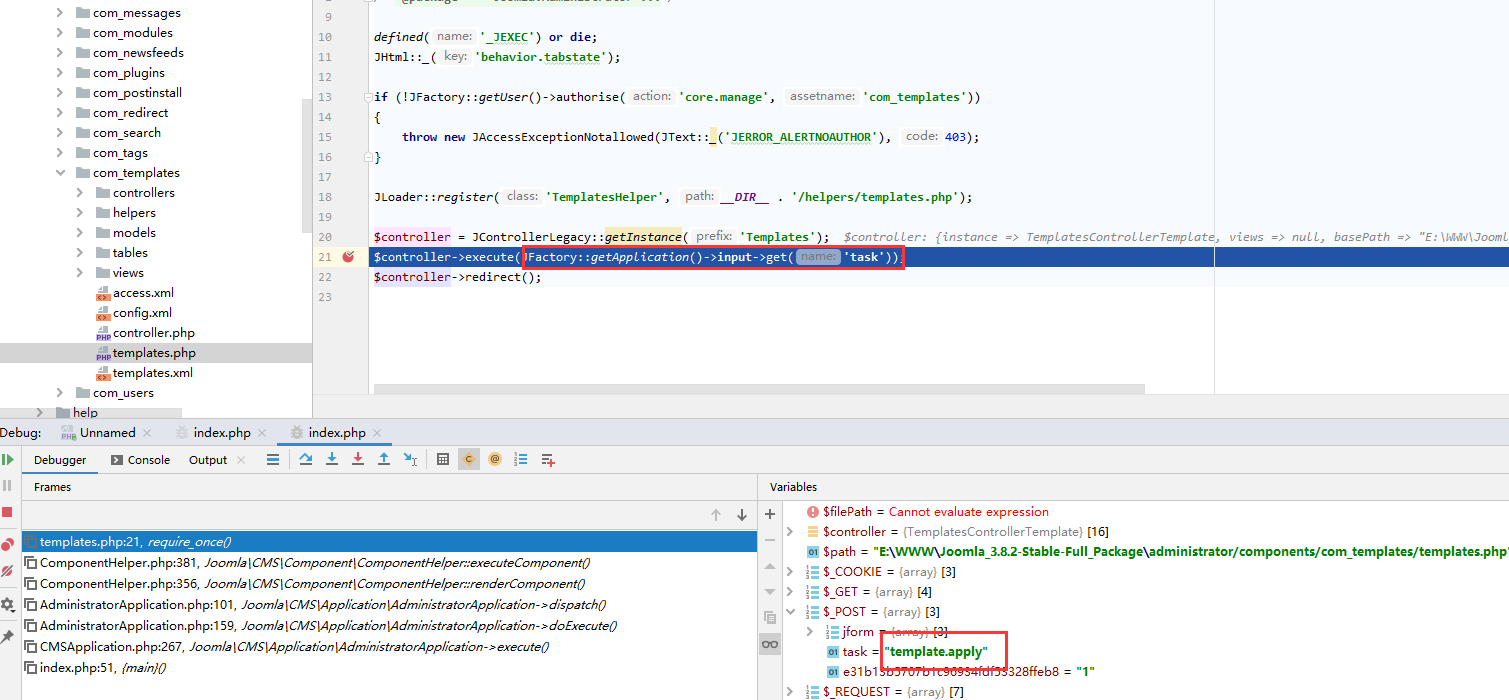This screenshot has width=1509, height=700.
Task: Select the next frame with down arrow
Action: pos(742,515)
